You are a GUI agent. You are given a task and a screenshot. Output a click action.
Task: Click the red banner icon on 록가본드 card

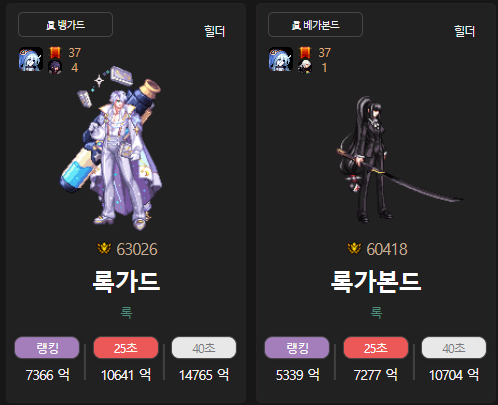coord(305,52)
